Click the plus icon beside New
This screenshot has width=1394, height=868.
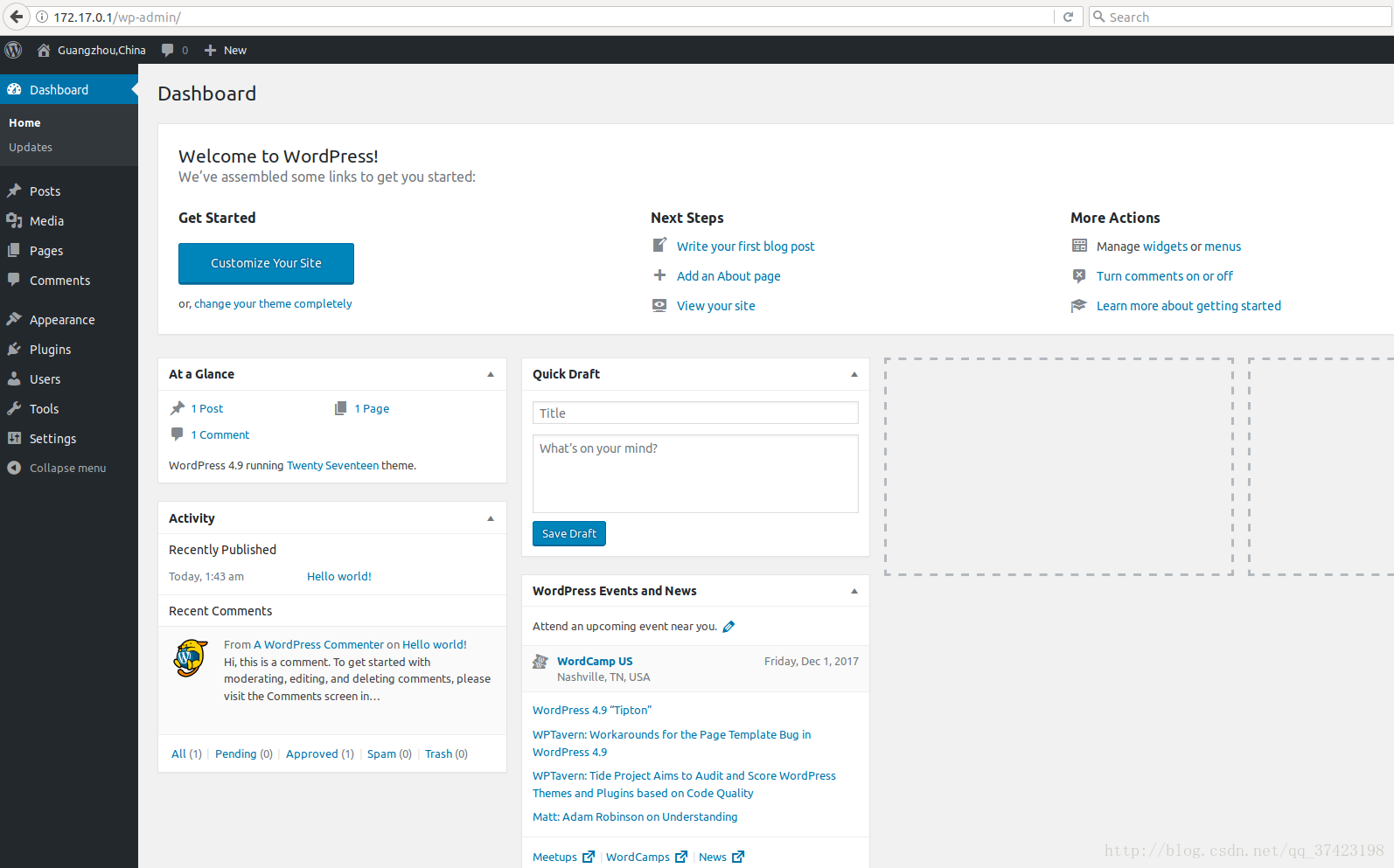[x=210, y=50]
